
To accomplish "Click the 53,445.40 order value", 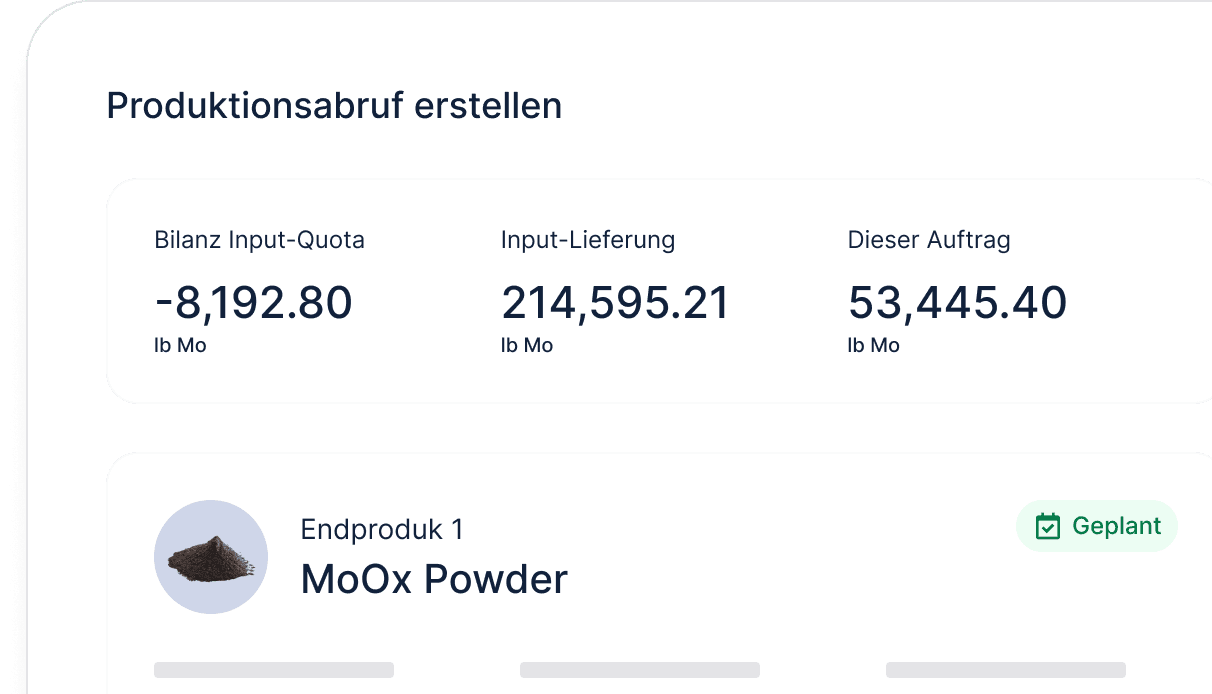I will (957, 302).
